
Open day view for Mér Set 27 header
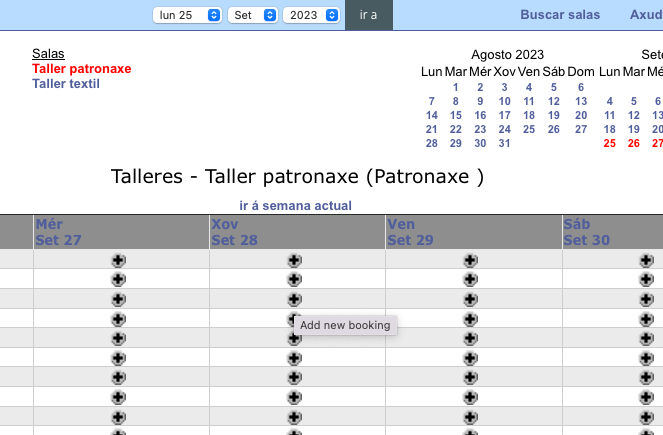click(x=58, y=232)
